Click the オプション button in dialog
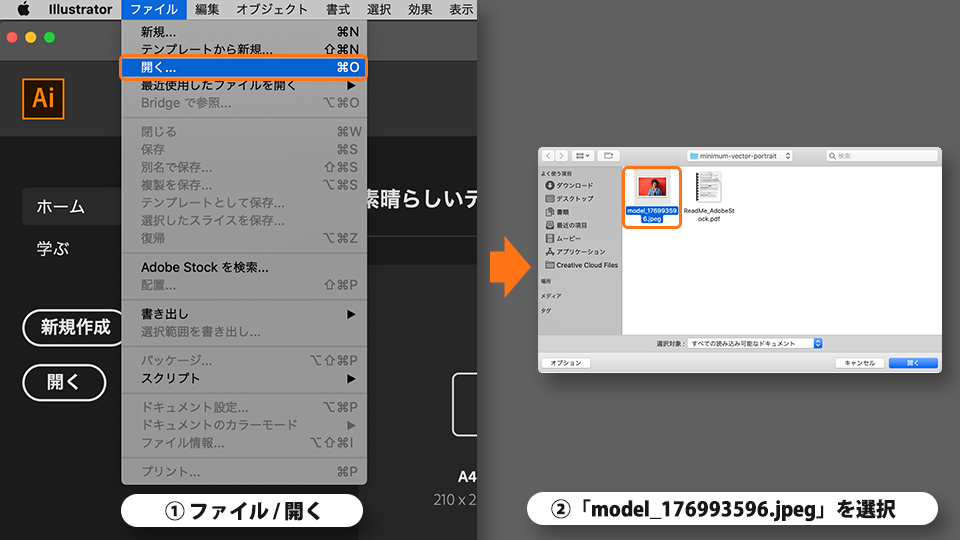 point(566,363)
